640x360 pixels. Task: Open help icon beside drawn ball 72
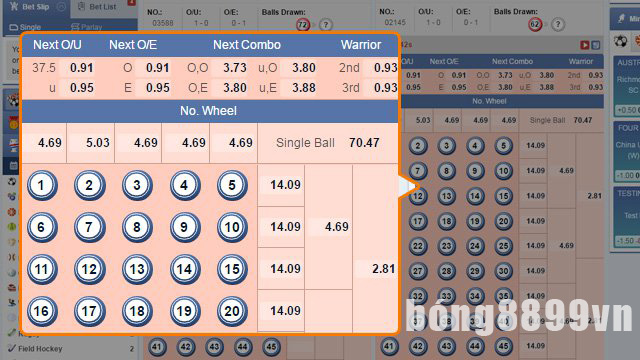tap(325, 25)
